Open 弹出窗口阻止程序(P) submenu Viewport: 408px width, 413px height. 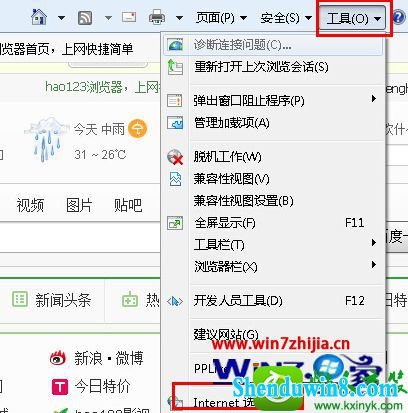(x=273, y=100)
